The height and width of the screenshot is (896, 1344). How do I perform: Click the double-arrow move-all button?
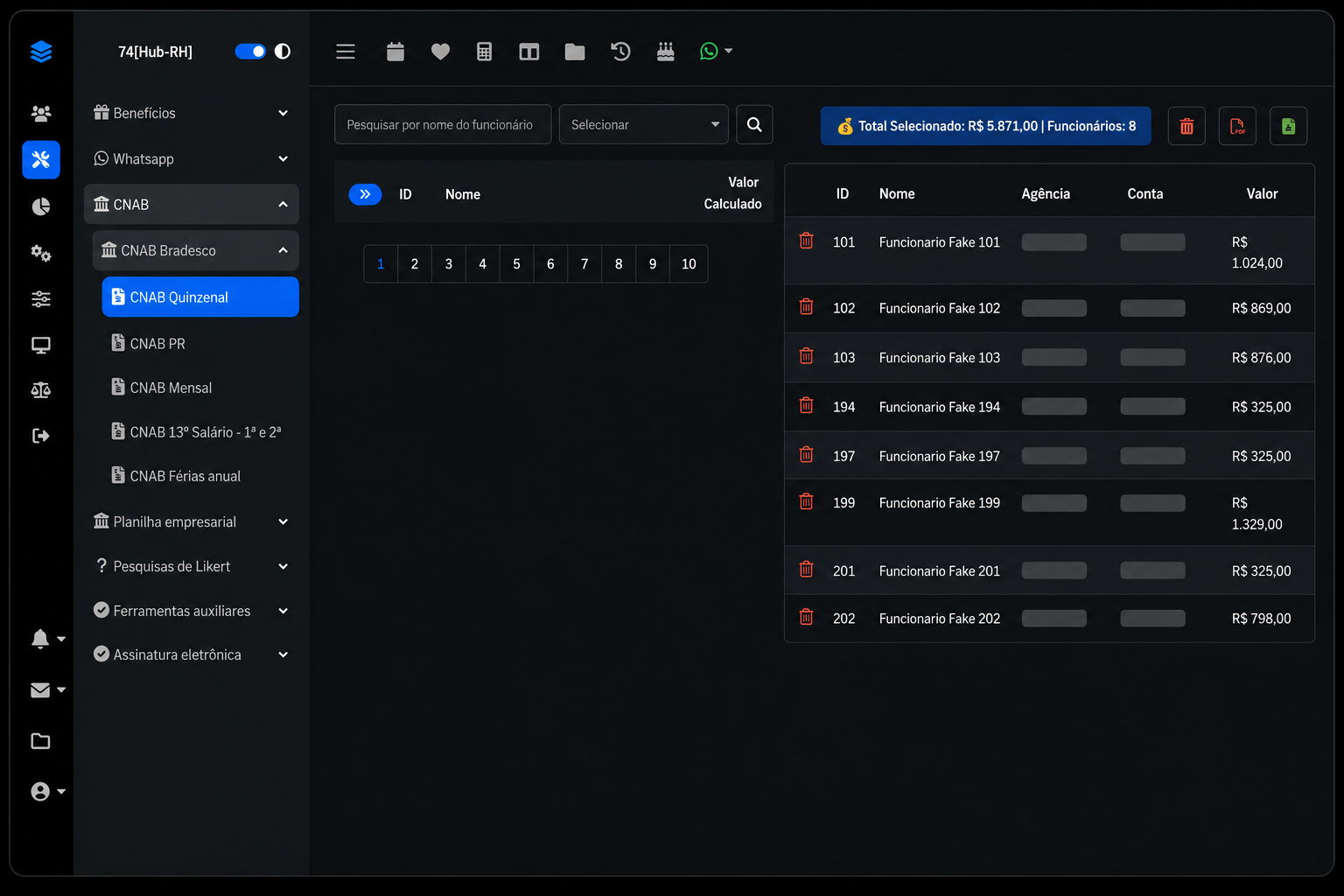365,194
